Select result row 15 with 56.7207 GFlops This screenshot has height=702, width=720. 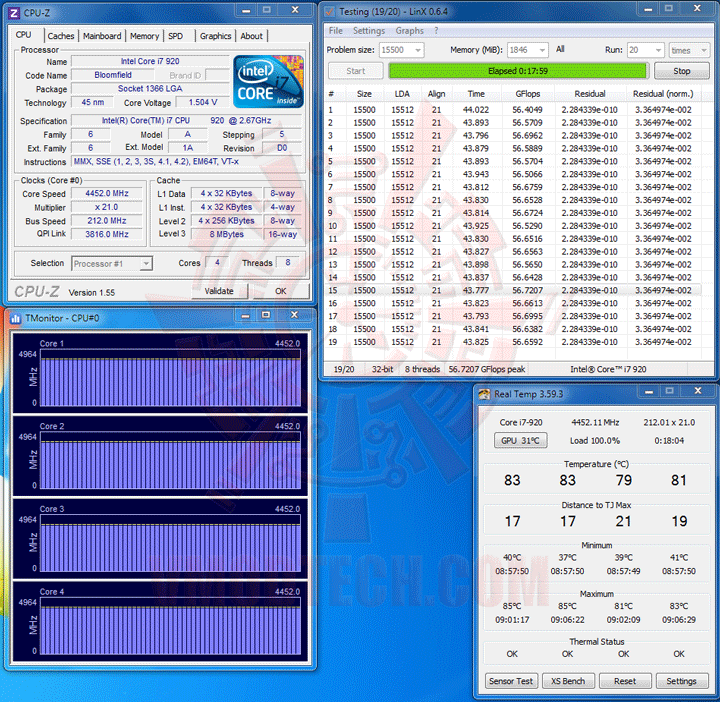point(513,290)
